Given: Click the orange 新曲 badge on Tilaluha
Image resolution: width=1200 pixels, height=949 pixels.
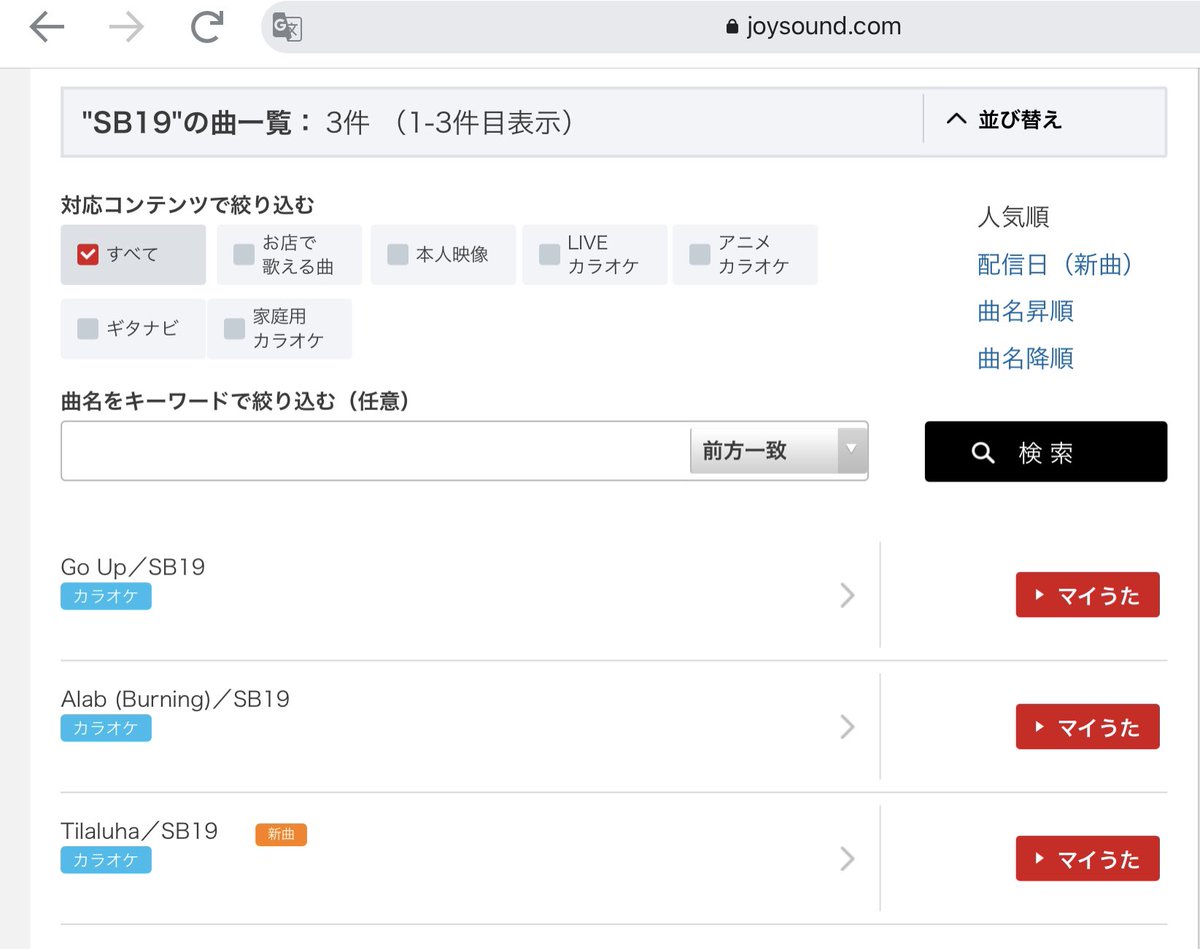Looking at the screenshot, I should (281, 834).
